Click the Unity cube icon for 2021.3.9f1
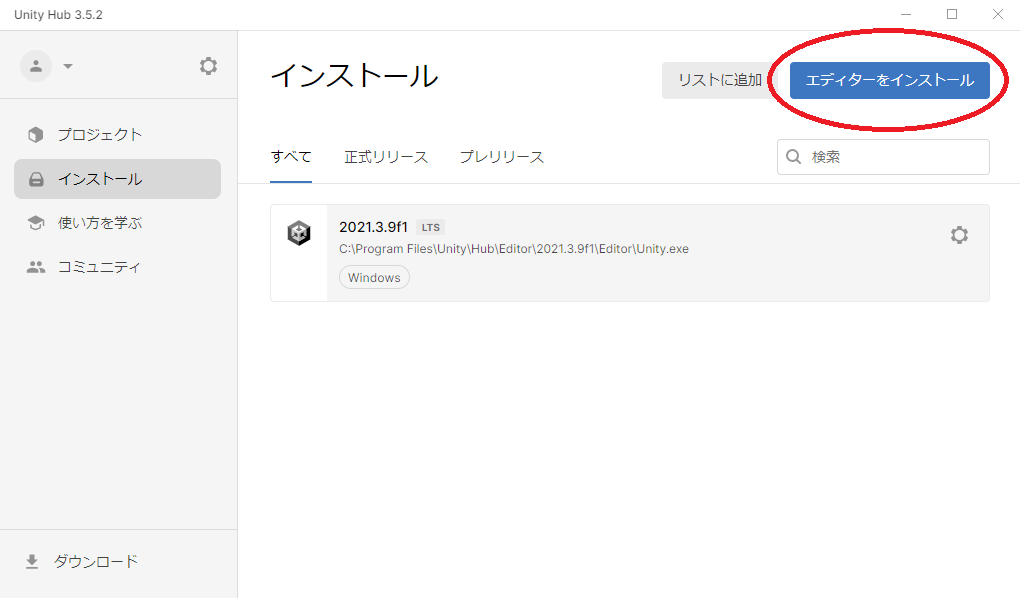The width and height of the screenshot is (1020, 598). coord(299,234)
